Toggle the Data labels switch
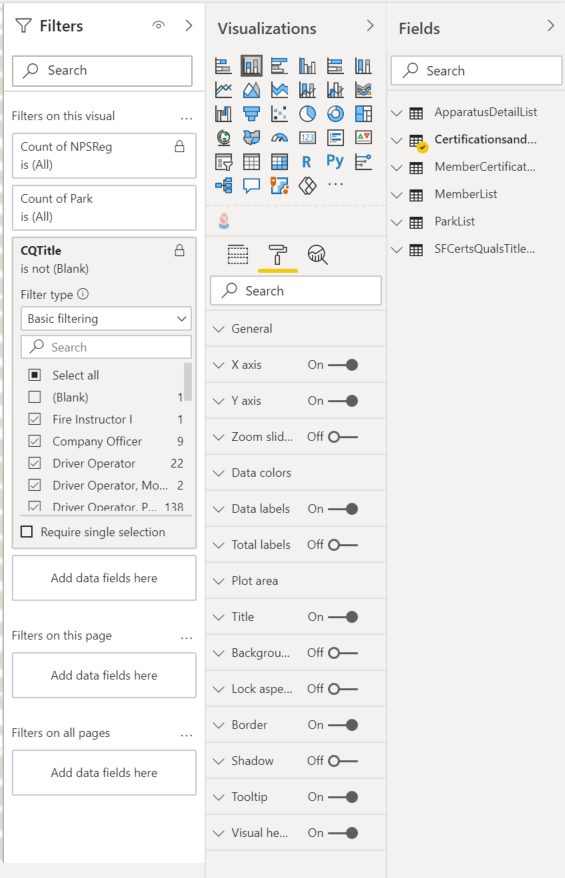Viewport: 565px width, 878px height. point(343,509)
